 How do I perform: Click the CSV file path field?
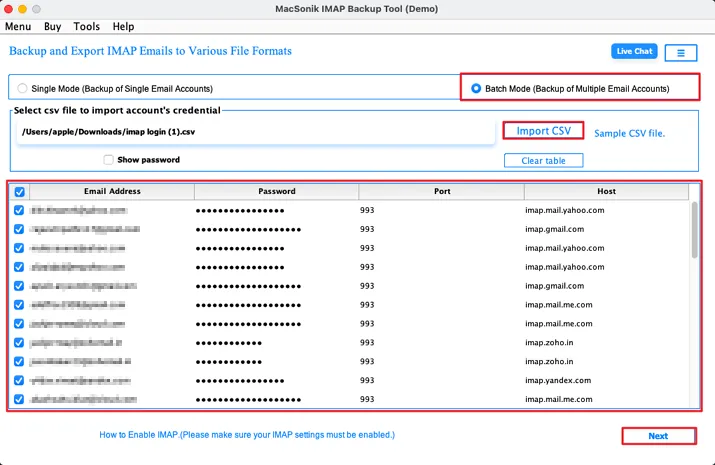coord(256,132)
